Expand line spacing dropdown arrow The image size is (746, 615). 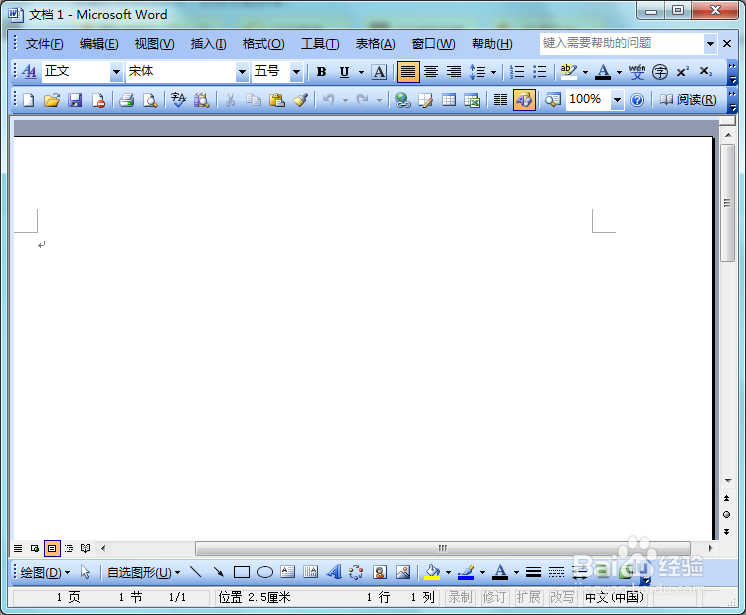493,72
